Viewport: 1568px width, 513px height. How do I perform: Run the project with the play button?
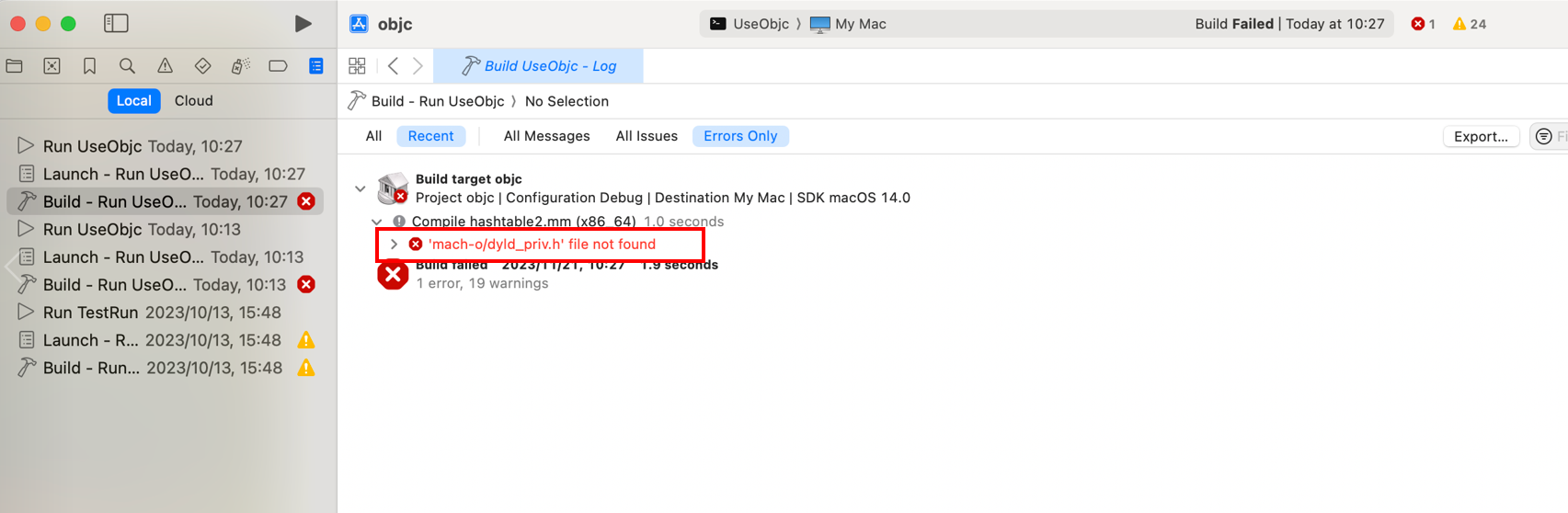303,23
